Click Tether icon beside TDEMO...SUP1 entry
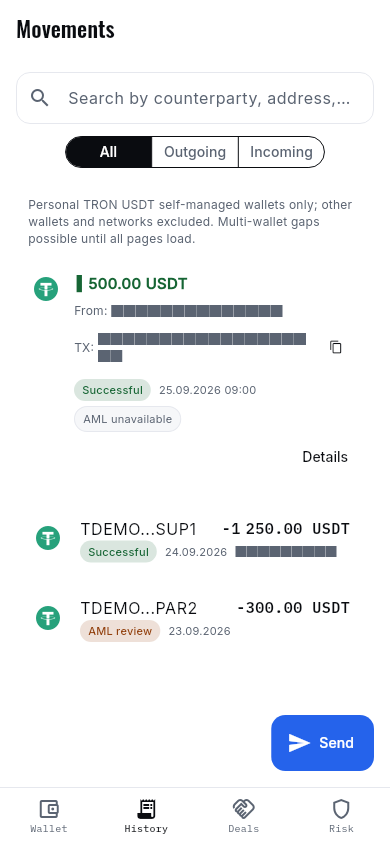This screenshot has height=844, width=390. coord(48,538)
